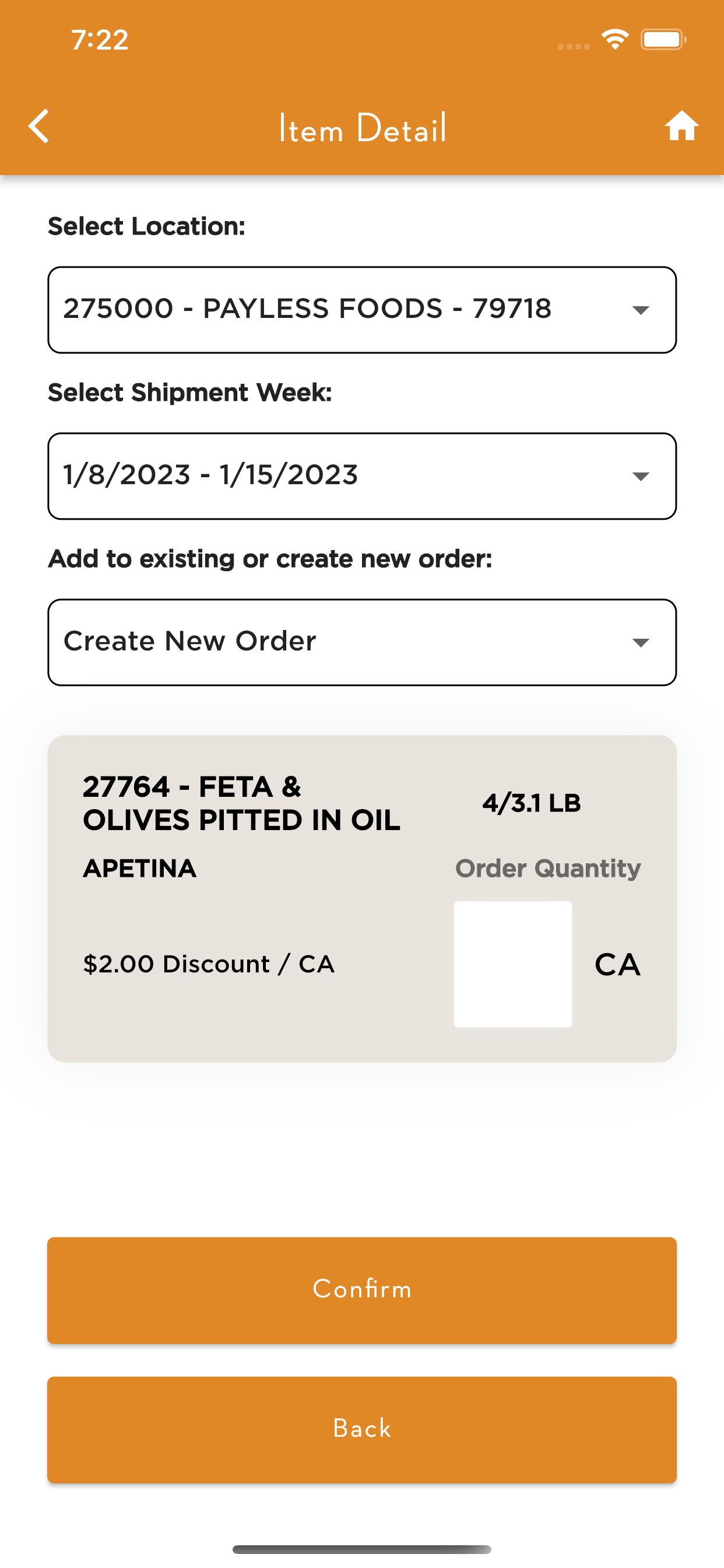This screenshot has width=724, height=1568.
Task: Tap the clock showing 7:22
Action: tap(100, 40)
